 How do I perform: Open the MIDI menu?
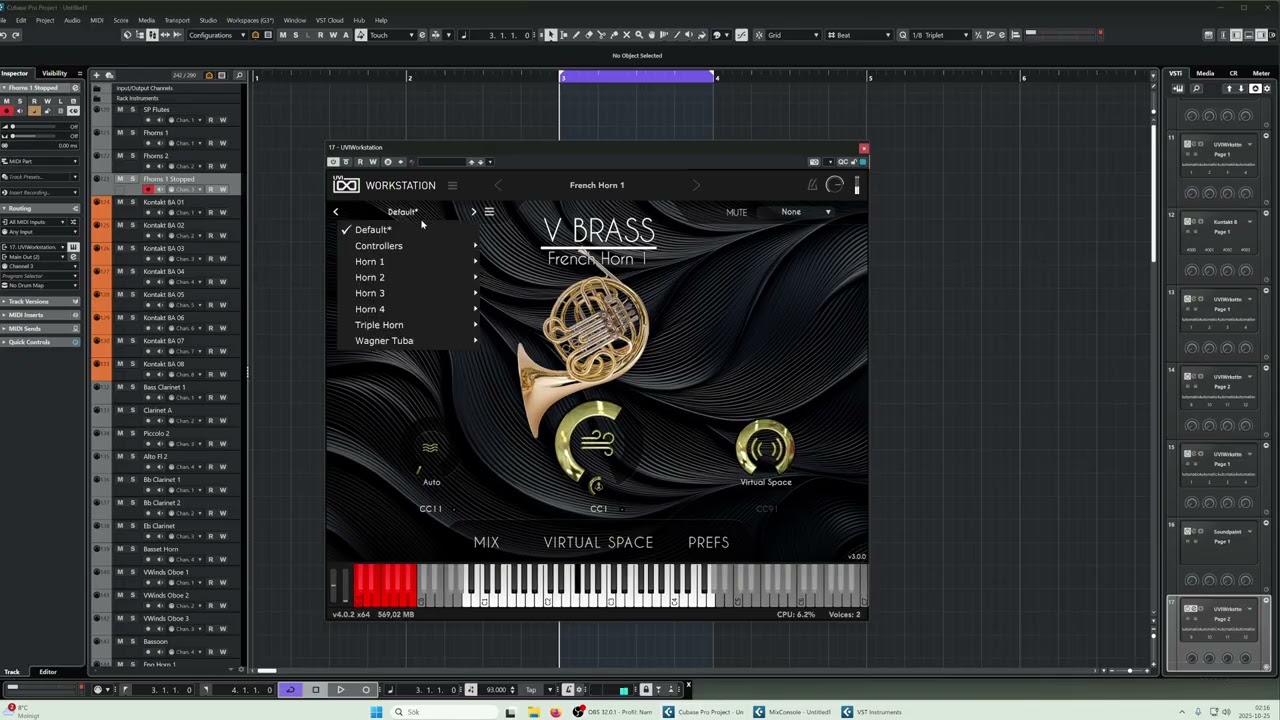(96, 20)
